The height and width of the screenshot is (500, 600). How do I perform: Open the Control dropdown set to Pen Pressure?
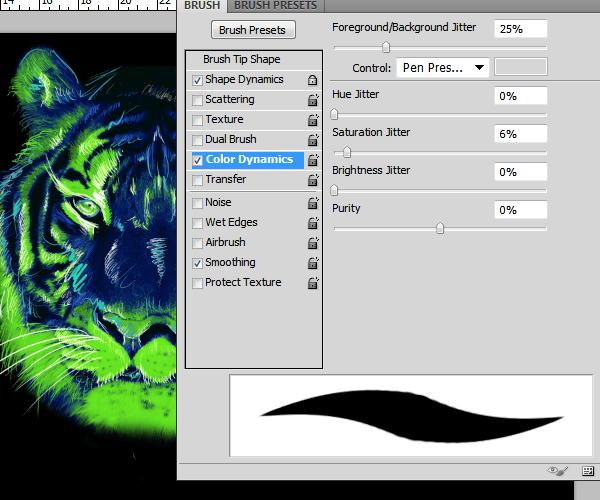point(443,68)
